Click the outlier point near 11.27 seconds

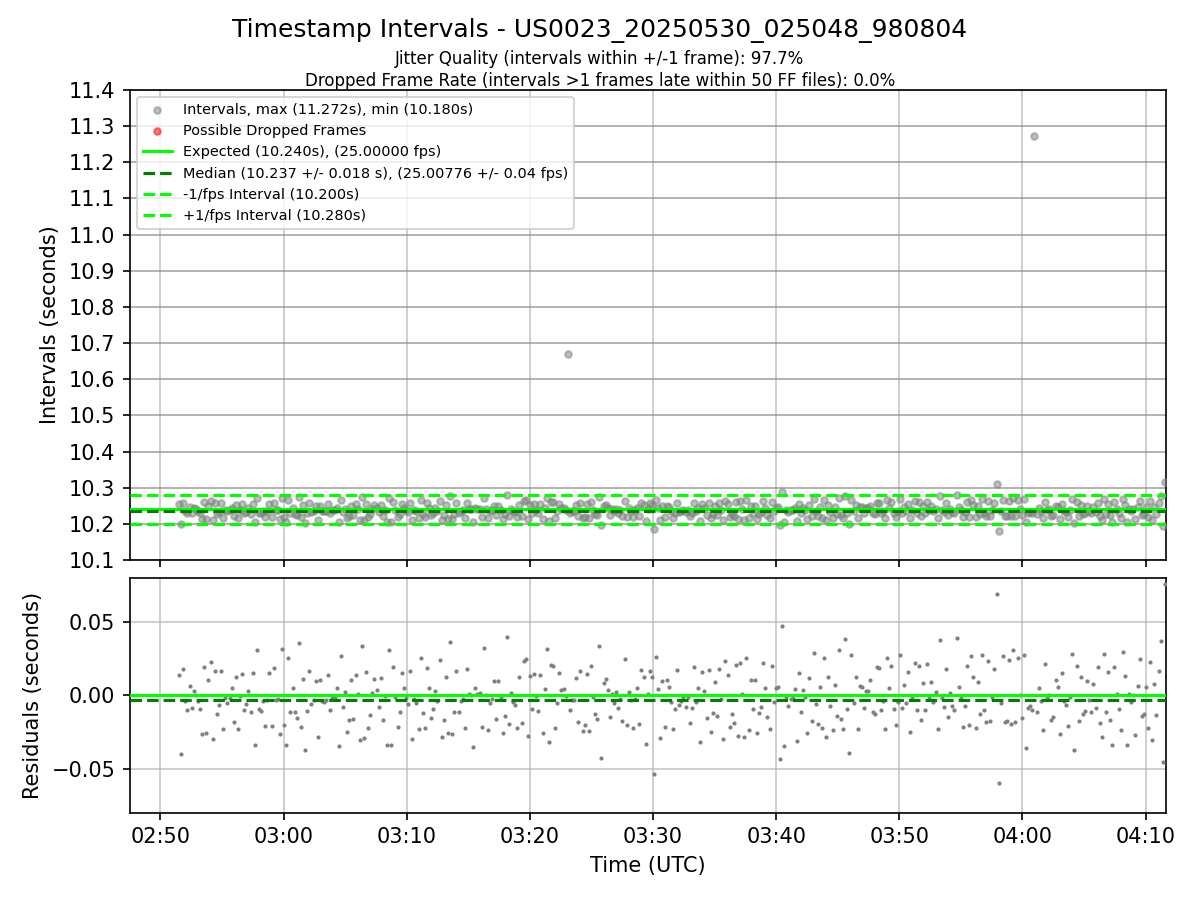[x=1034, y=136]
